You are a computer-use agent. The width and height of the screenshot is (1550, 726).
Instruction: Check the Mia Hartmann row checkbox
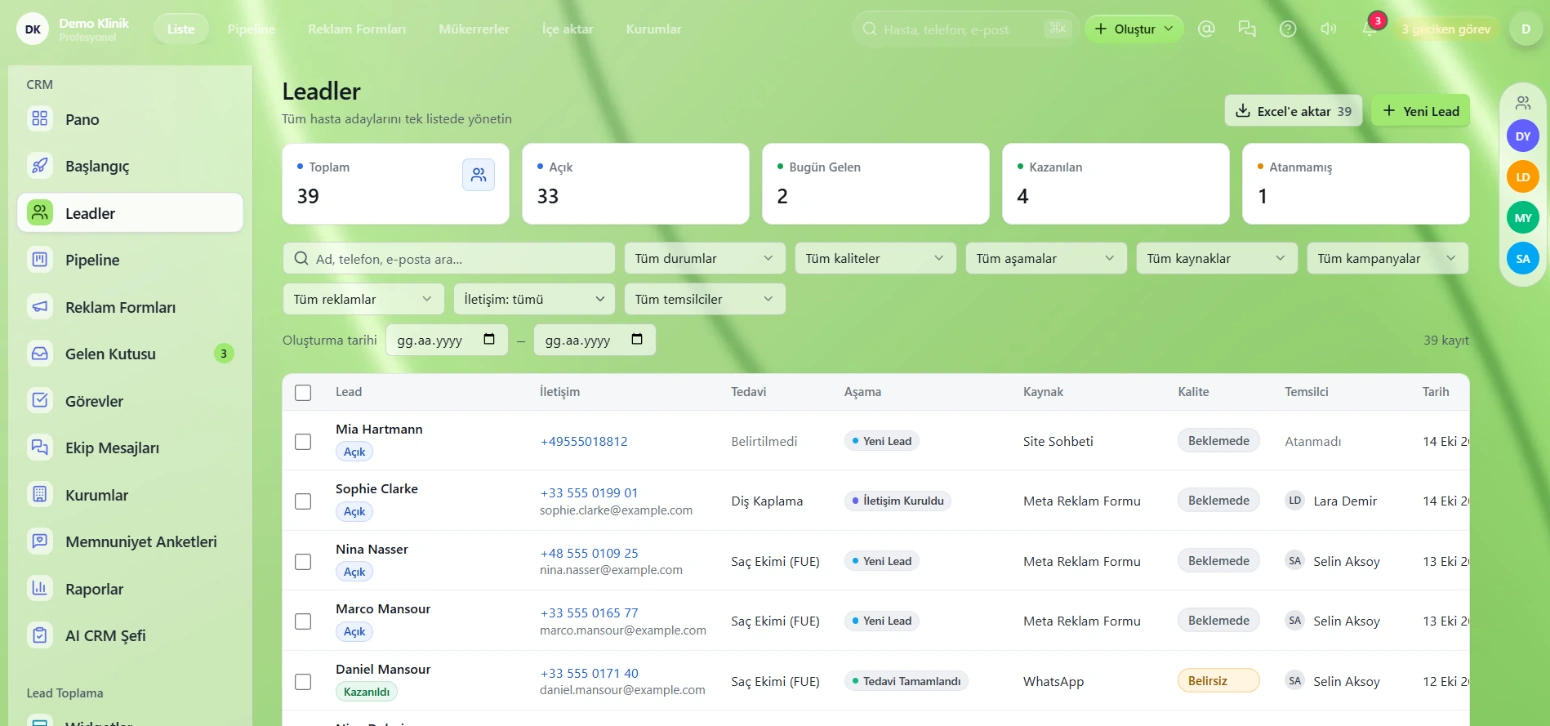303,441
